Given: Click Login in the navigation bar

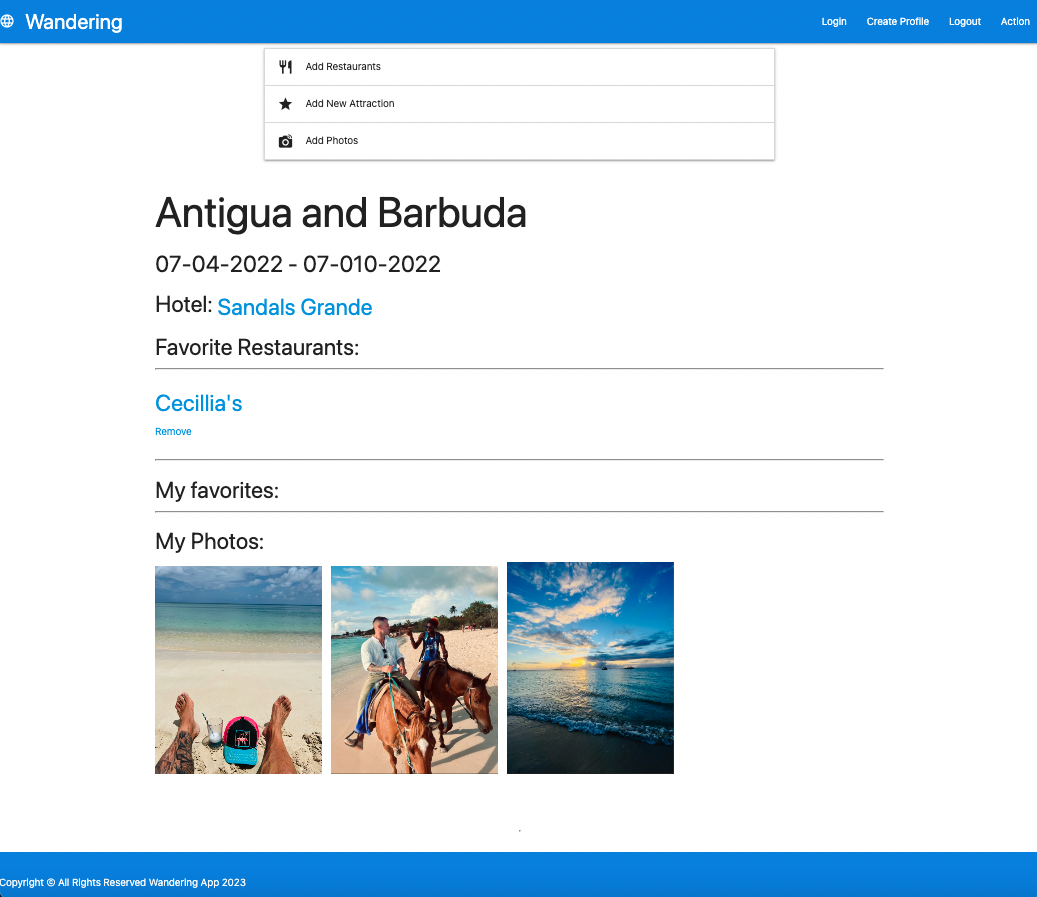Looking at the screenshot, I should coord(834,21).
